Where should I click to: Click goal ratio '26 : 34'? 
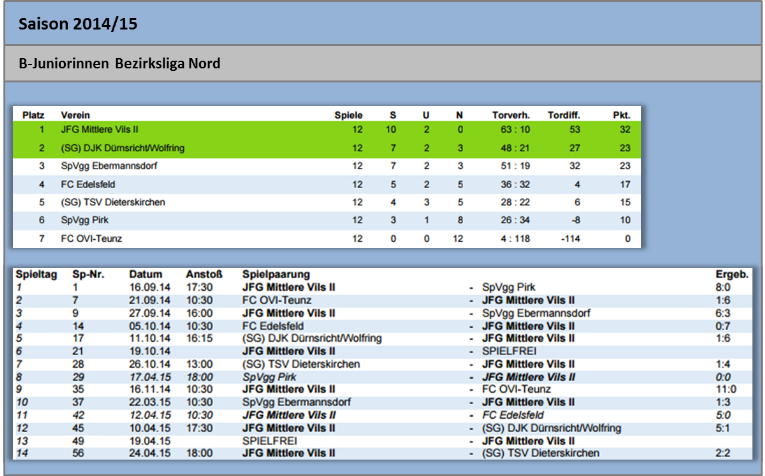pyautogui.click(x=515, y=220)
